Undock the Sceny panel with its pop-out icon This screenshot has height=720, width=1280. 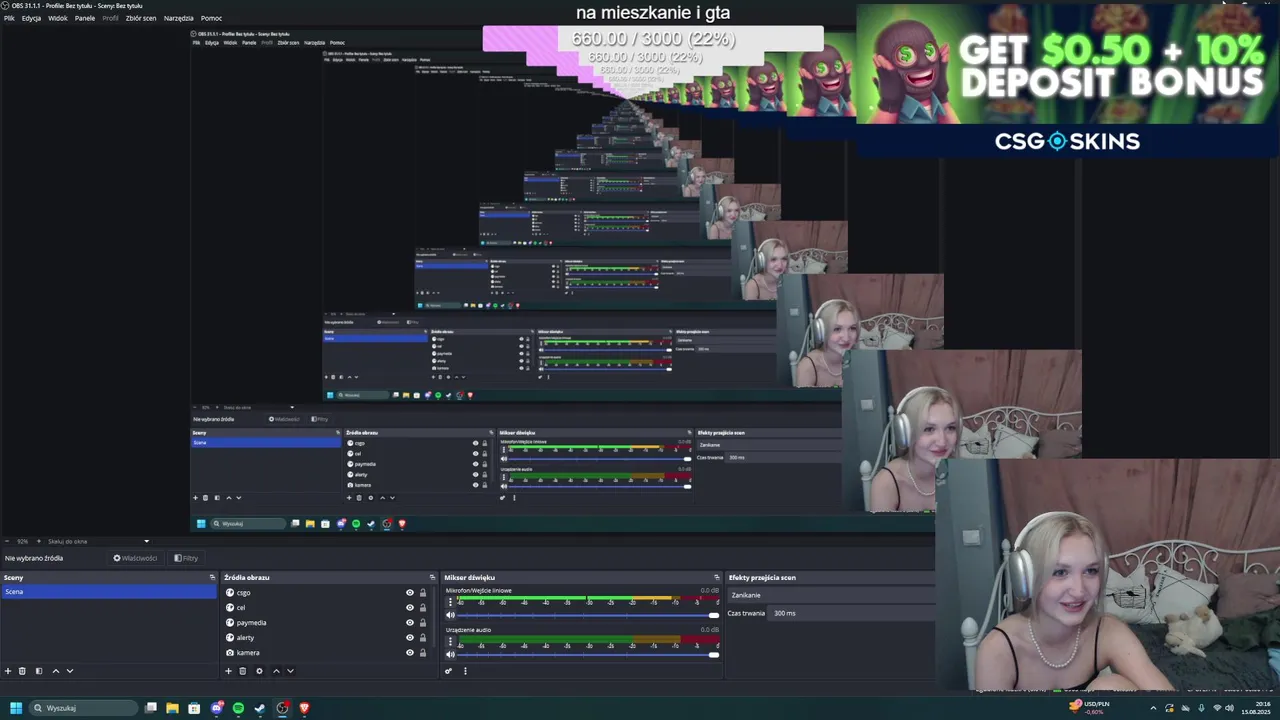pos(212,577)
